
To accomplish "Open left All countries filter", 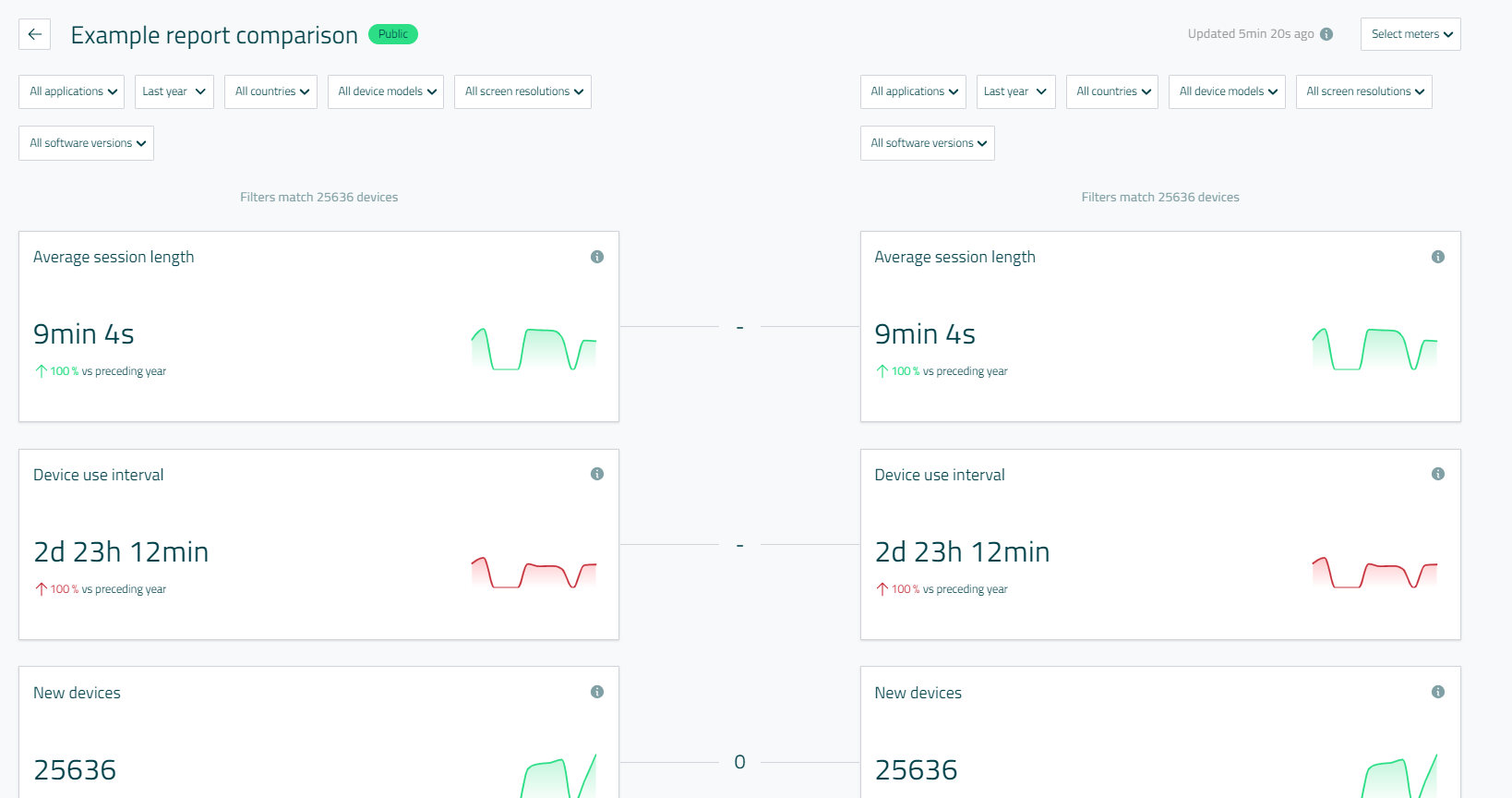I will pyautogui.click(x=270, y=91).
